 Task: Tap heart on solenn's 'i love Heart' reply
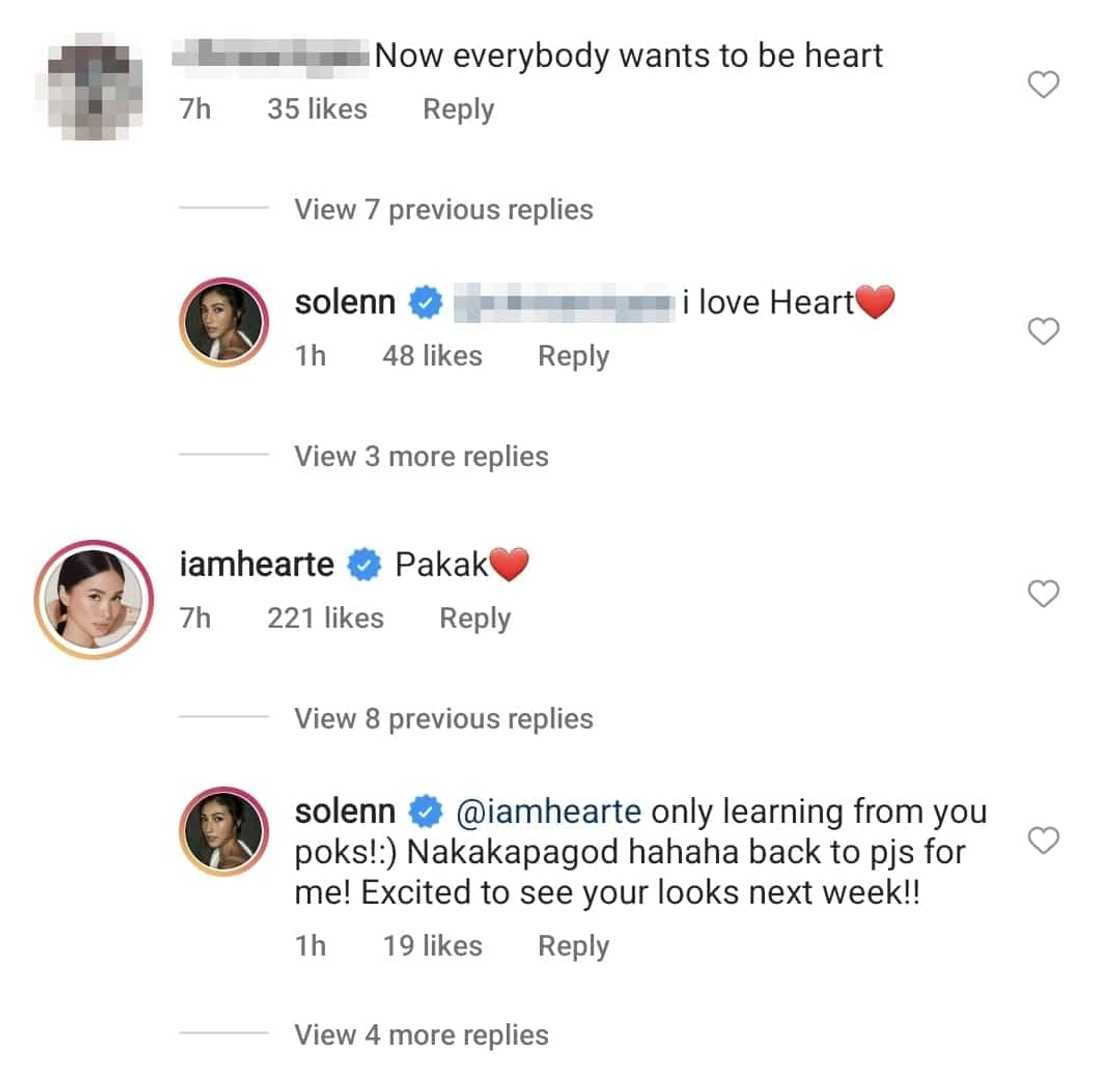(1043, 332)
